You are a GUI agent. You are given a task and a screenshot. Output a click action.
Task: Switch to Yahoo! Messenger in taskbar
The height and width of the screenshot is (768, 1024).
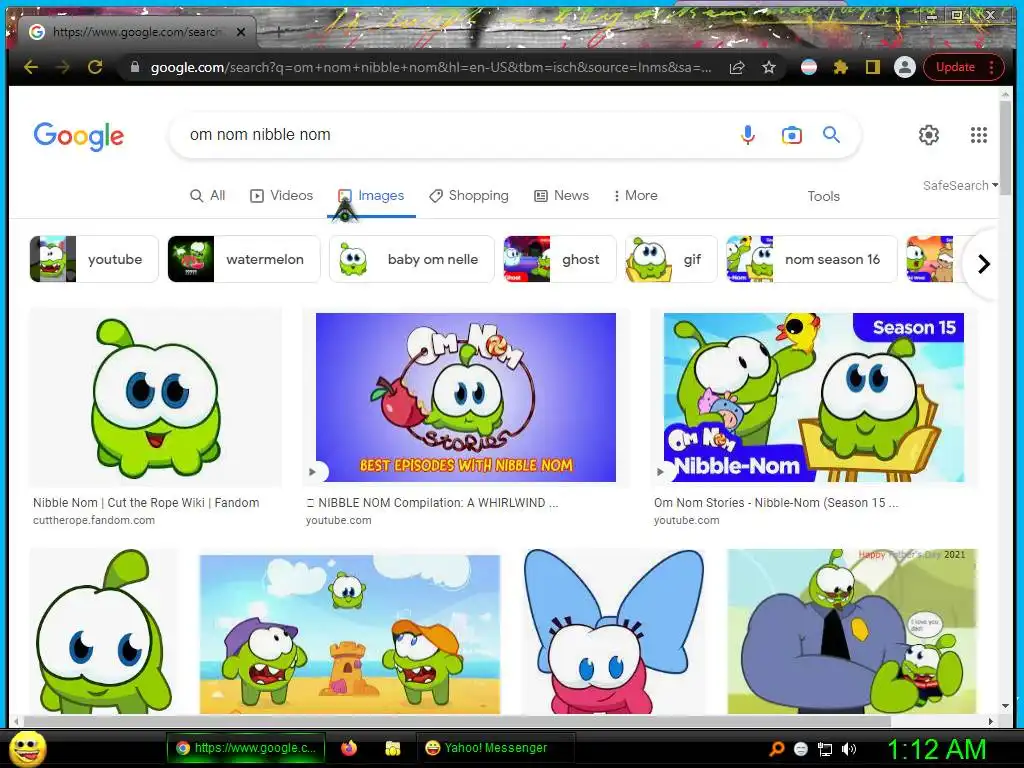pos(495,748)
